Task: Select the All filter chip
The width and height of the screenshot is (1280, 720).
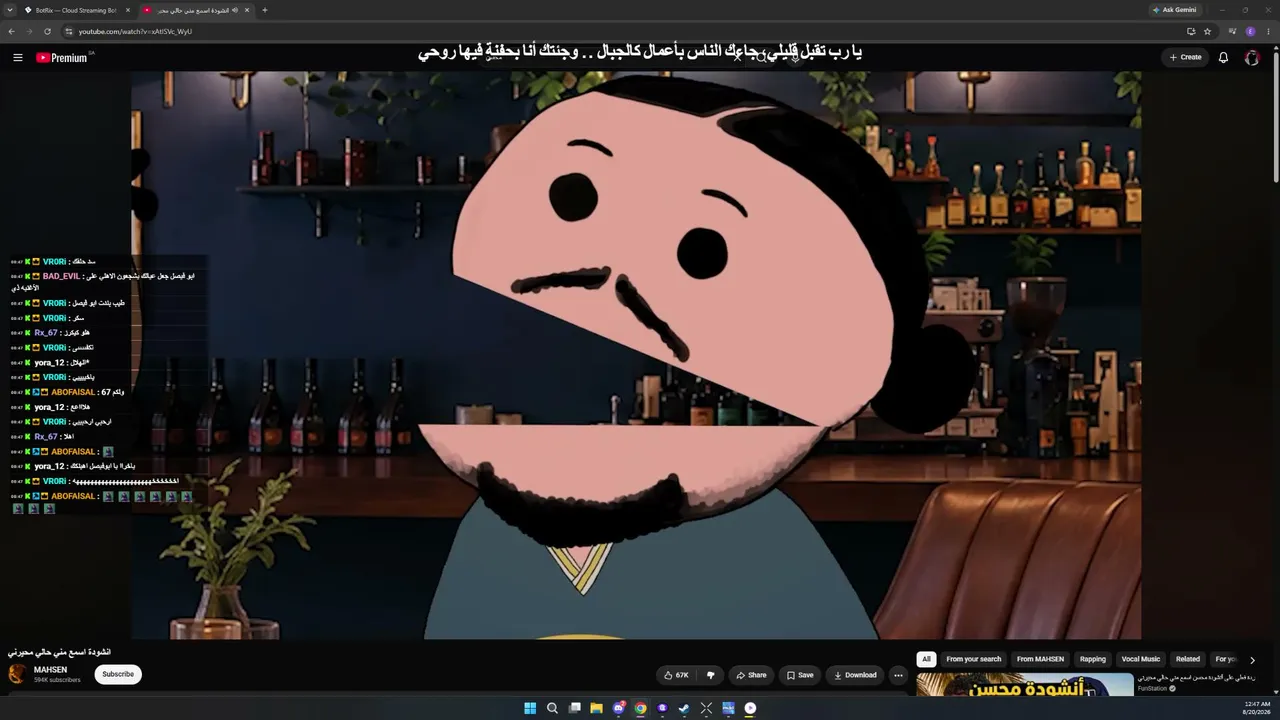Action: click(x=926, y=659)
